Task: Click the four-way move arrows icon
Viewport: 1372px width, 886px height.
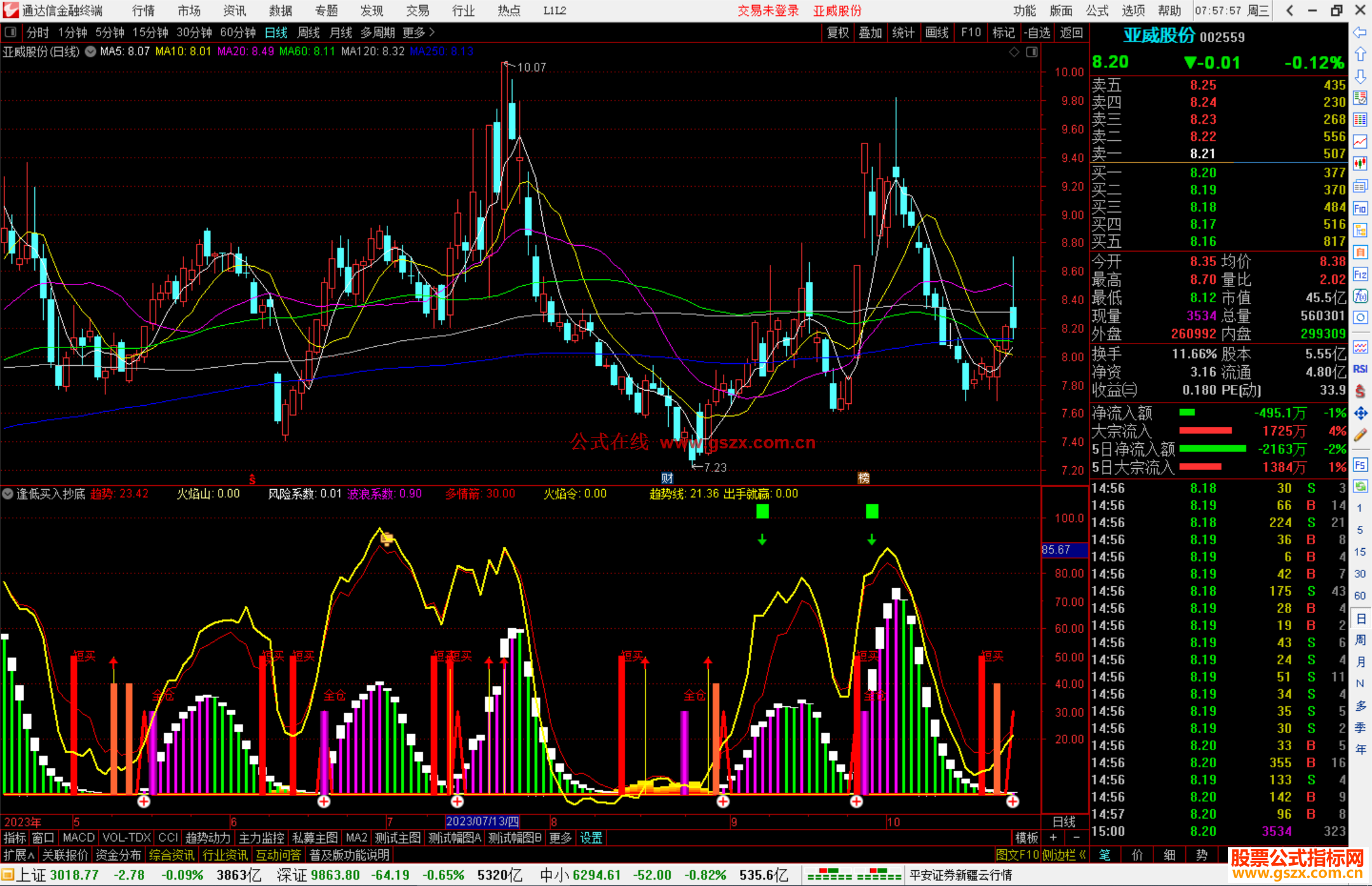Action: tap(1360, 413)
